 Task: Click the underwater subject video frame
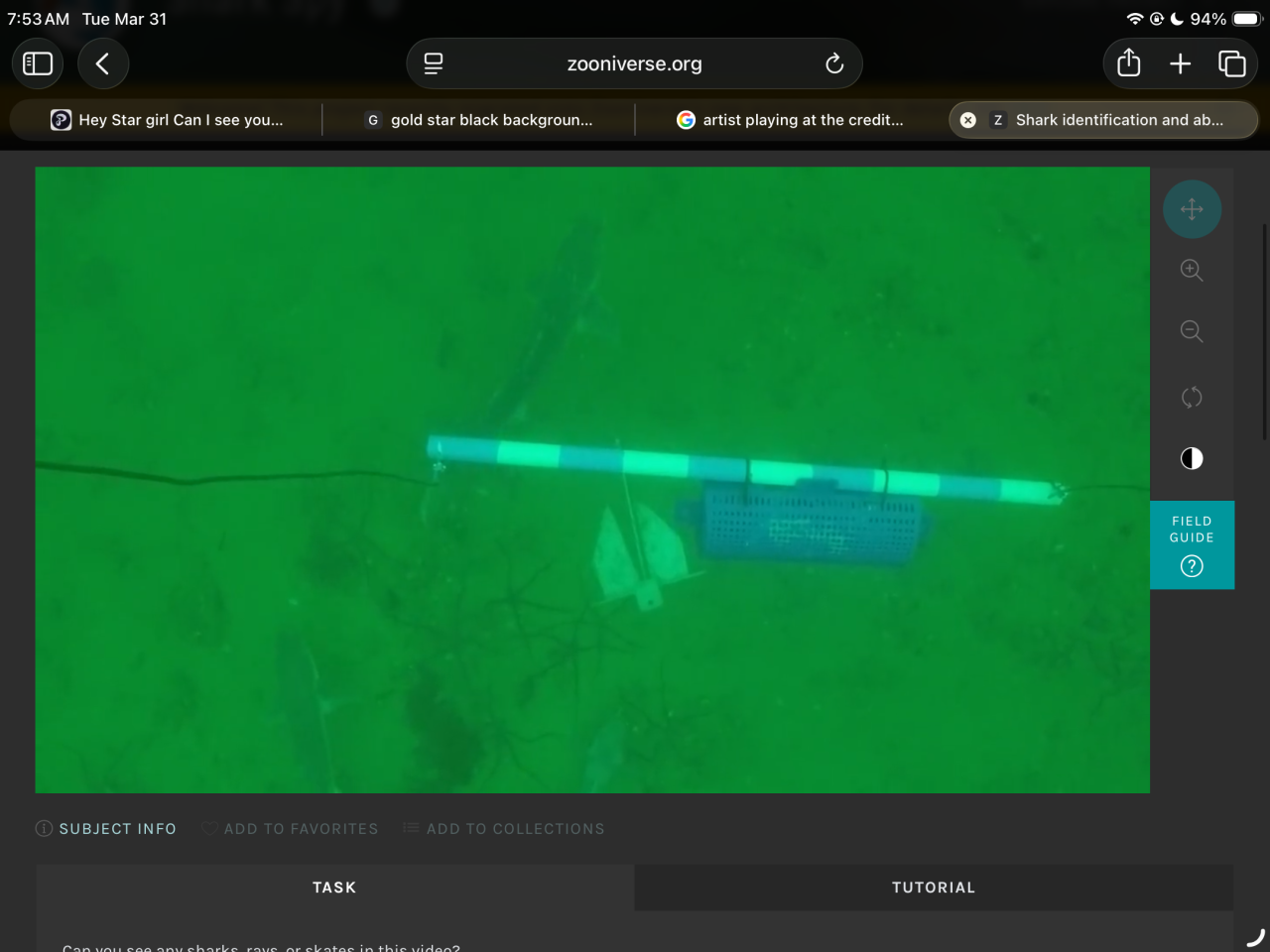tap(592, 480)
